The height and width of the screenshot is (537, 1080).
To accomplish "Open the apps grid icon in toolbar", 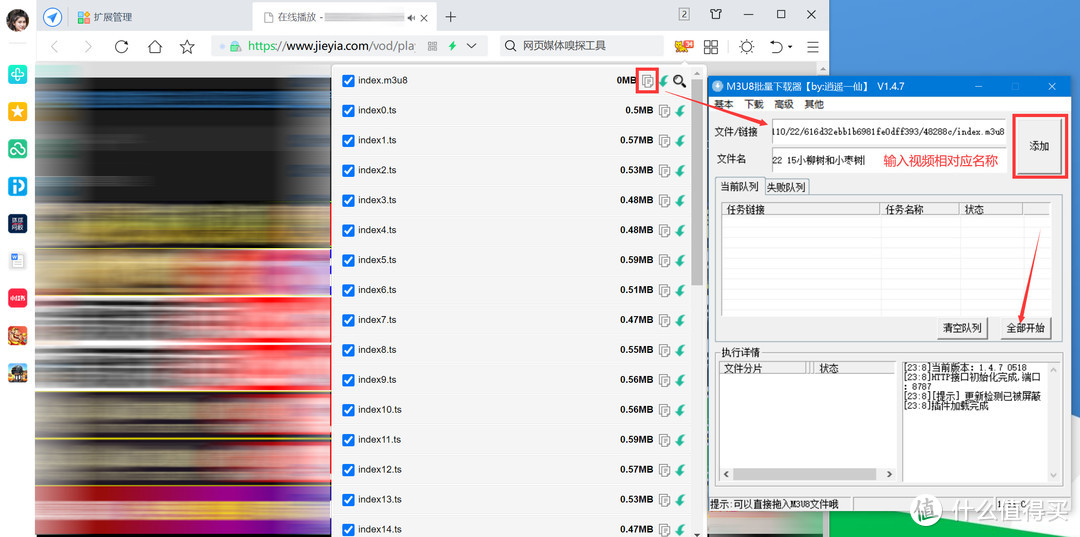I will (x=711, y=47).
